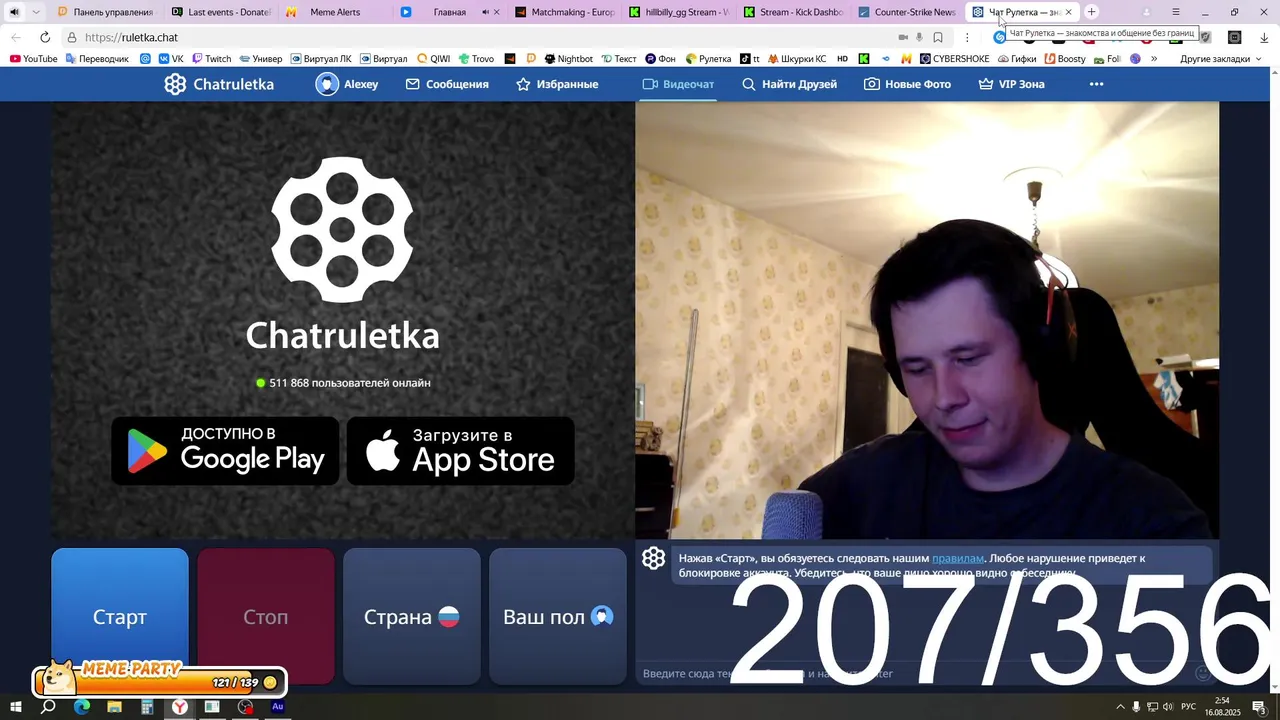Expand Другие закладки folder
The width and height of the screenshot is (1280, 720).
click(x=1220, y=59)
